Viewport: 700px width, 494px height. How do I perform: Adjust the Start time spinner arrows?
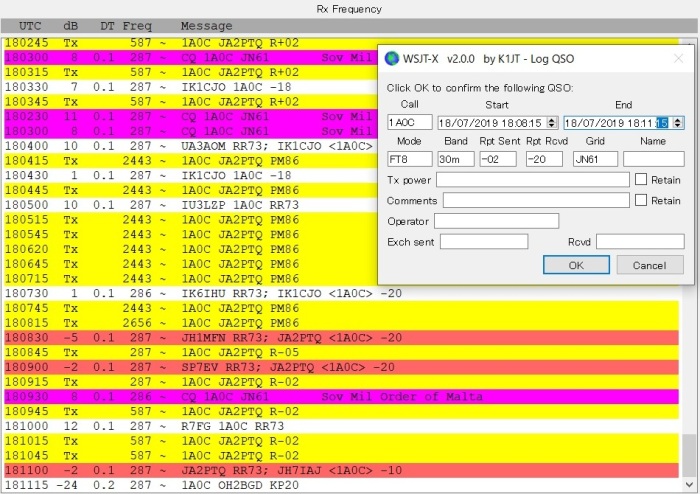pyautogui.click(x=553, y=122)
